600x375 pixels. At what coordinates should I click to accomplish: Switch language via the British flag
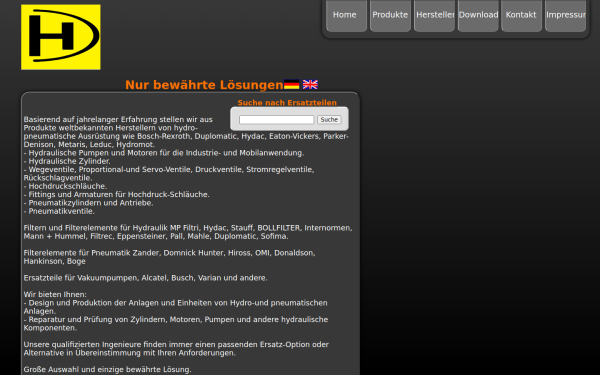(310, 84)
